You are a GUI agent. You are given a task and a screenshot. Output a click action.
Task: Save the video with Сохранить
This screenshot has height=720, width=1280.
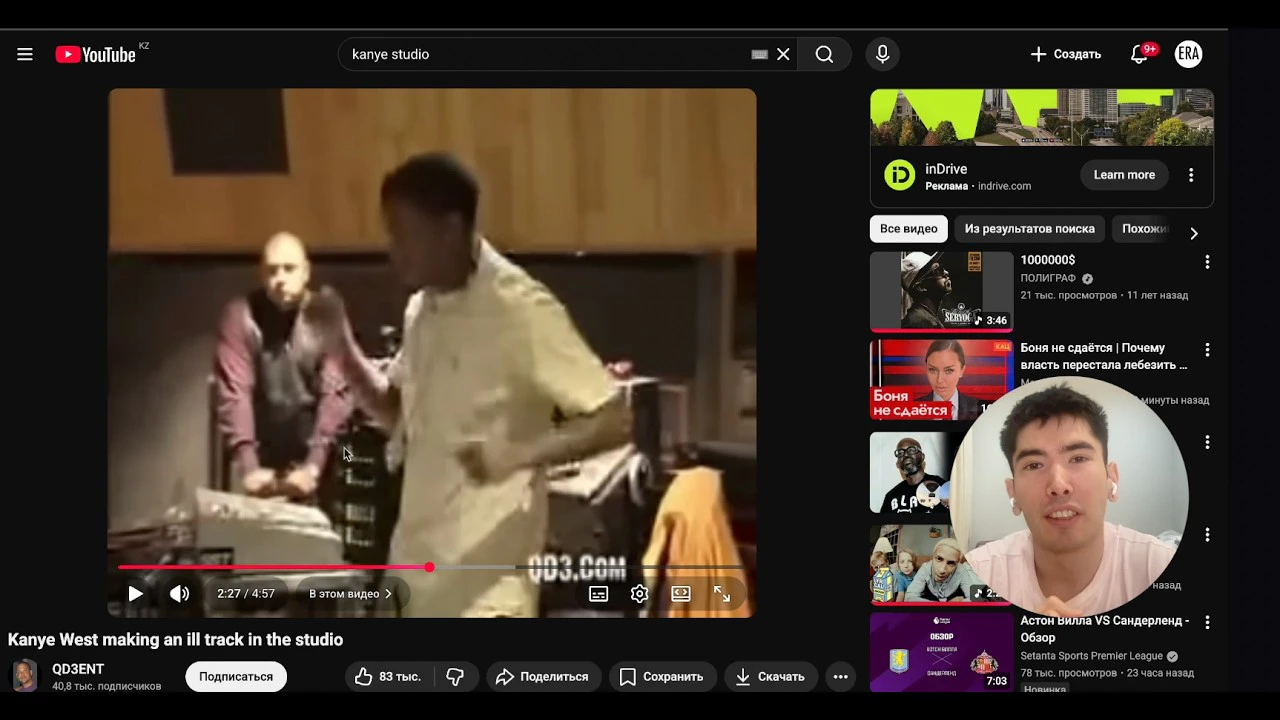tap(662, 677)
